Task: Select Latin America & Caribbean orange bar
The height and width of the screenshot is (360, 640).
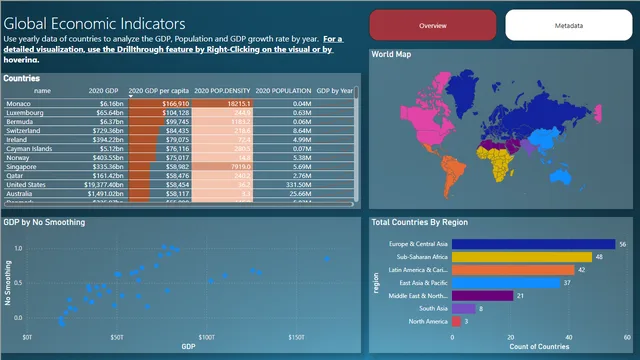Action: point(513,270)
